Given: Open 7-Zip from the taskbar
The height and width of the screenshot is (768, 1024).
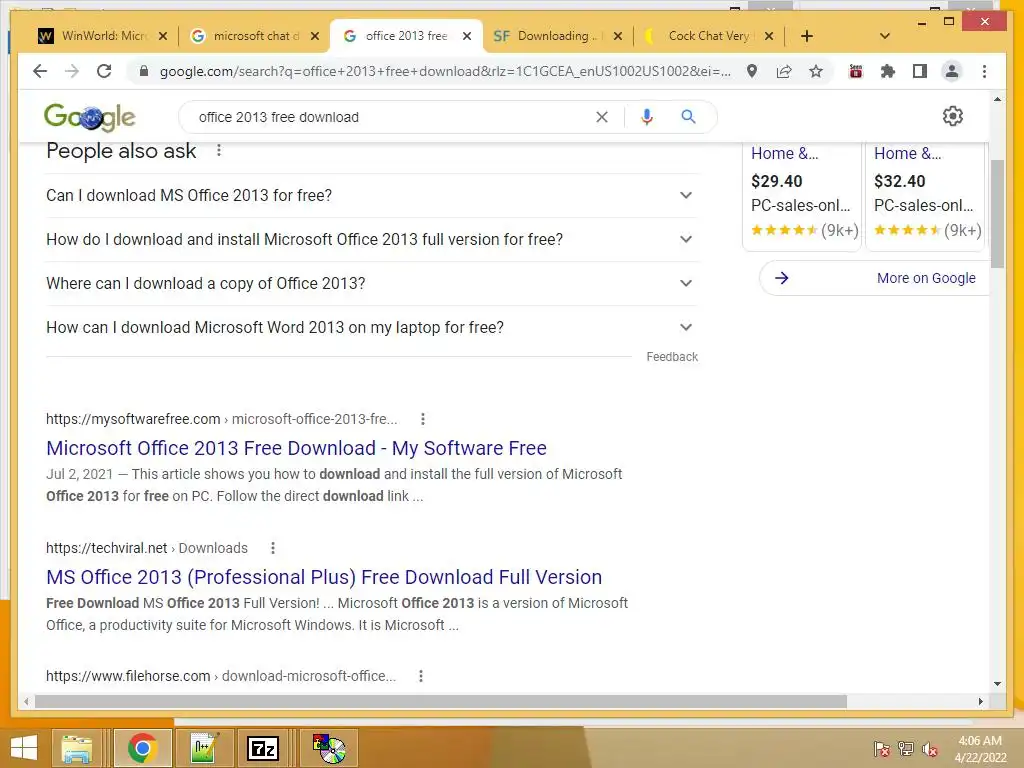Looking at the screenshot, I should pos(263,748).
